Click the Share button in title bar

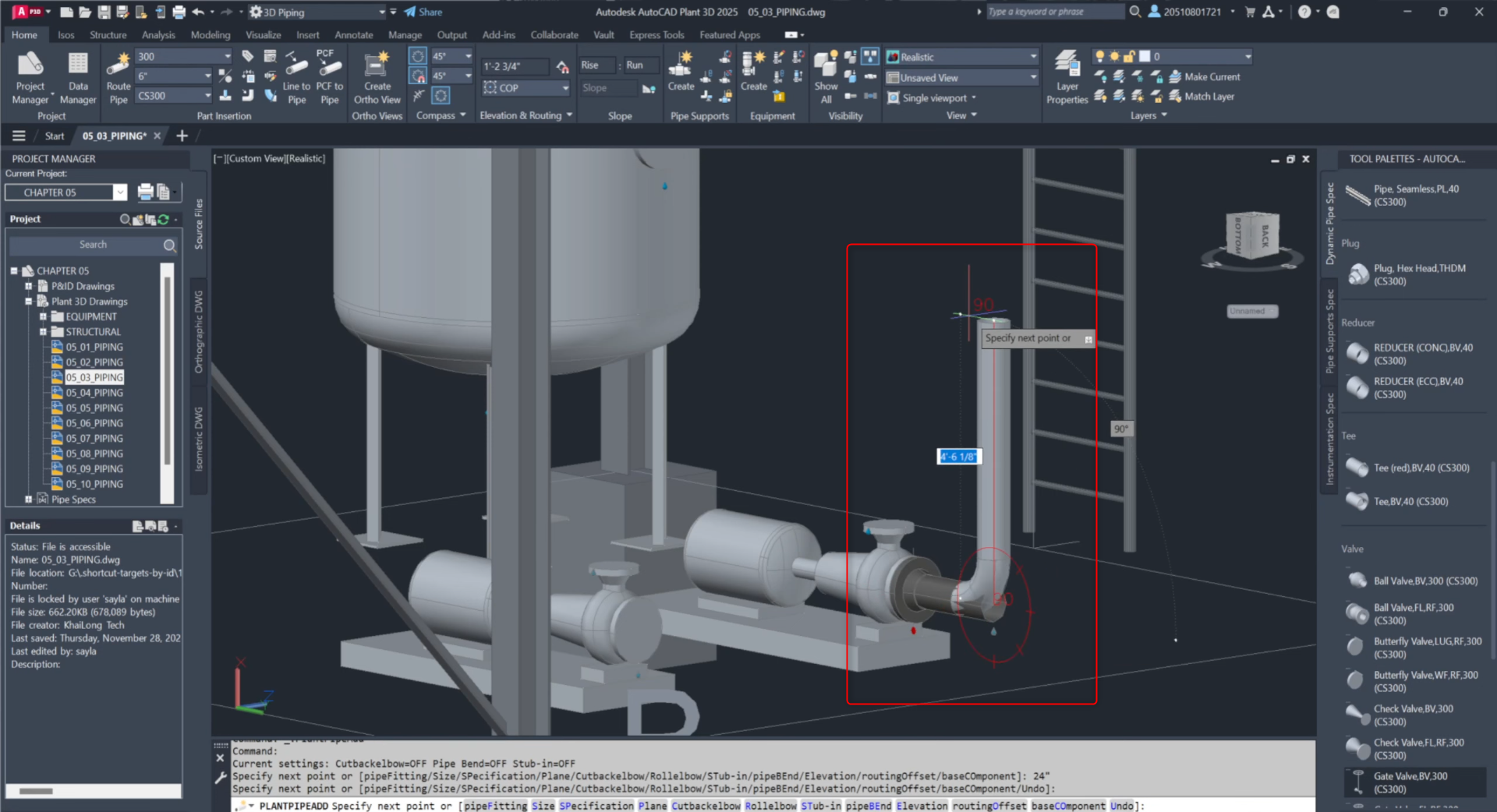[423, 12]
